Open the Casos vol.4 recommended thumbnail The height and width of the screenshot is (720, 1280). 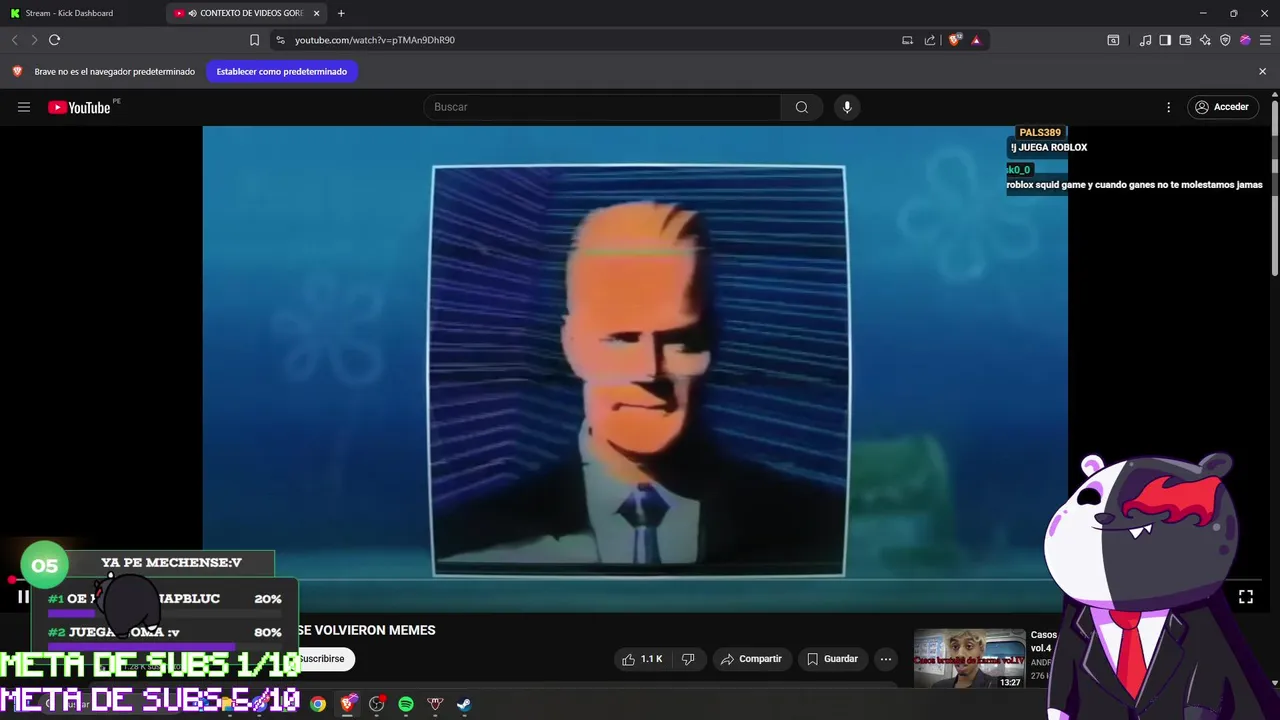pos(969,658)
